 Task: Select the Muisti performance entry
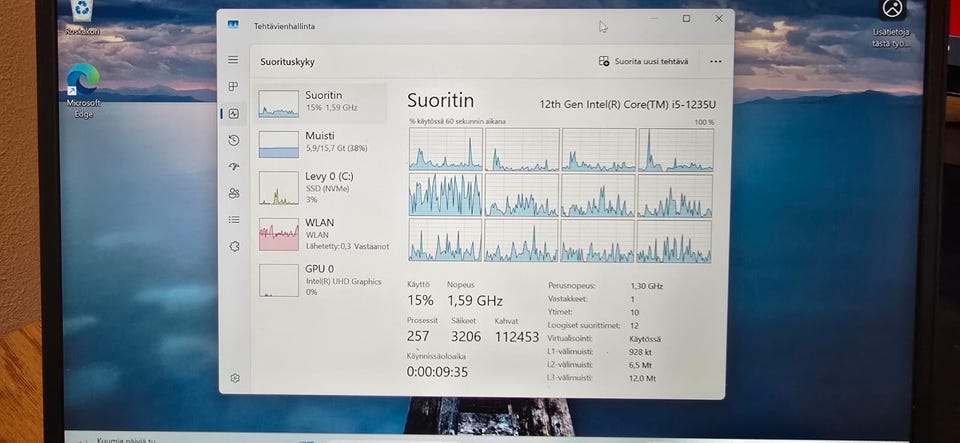(322, 144)
